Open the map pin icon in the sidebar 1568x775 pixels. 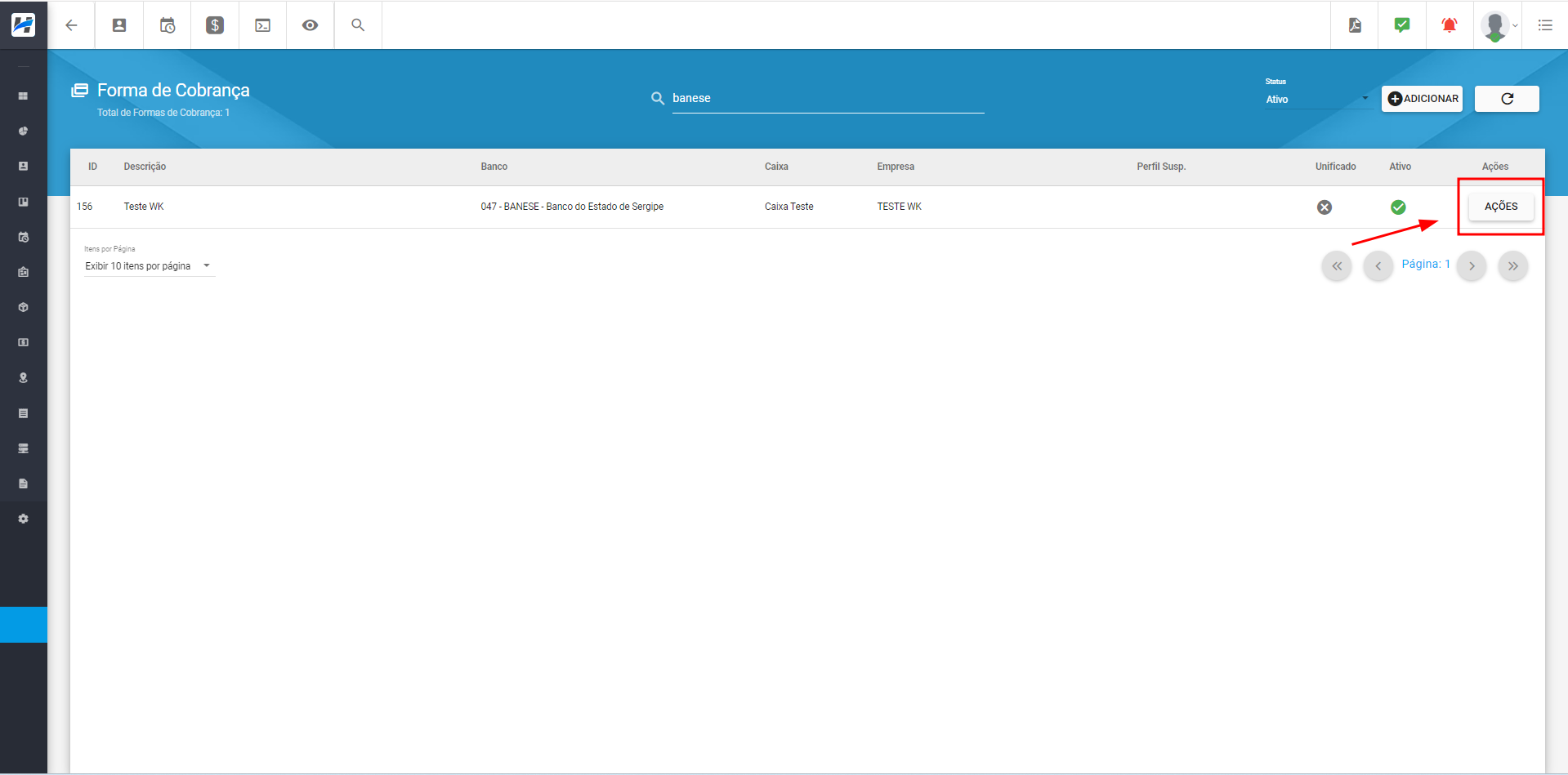[x=24, y=377]
